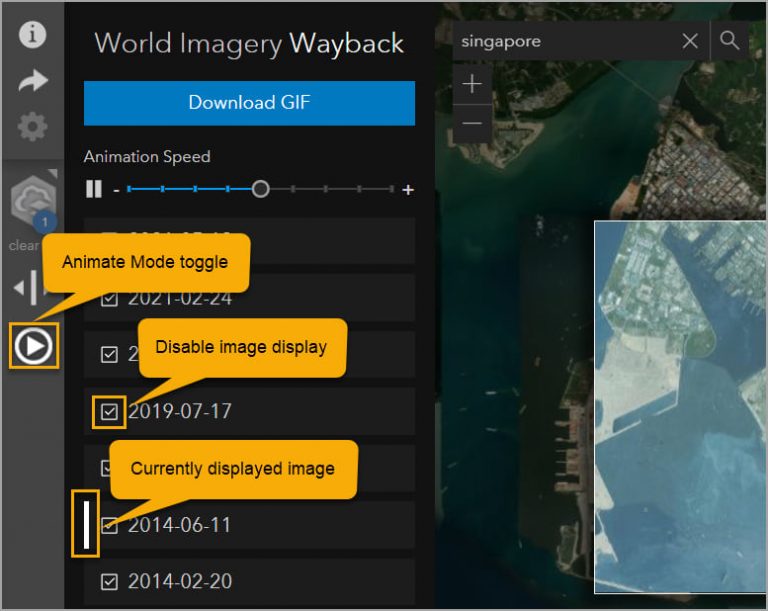Click the share arrow icon
This screenshot has width=768, height=611.
[33, 80]
